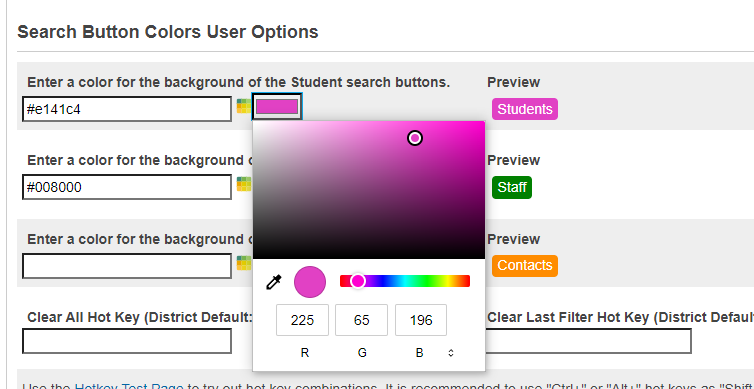The height and width of the screenshot is (389, 754).
Task: Open color grid icon beside #008000 field
Action: pyautogui.click(x=244, y=184)
